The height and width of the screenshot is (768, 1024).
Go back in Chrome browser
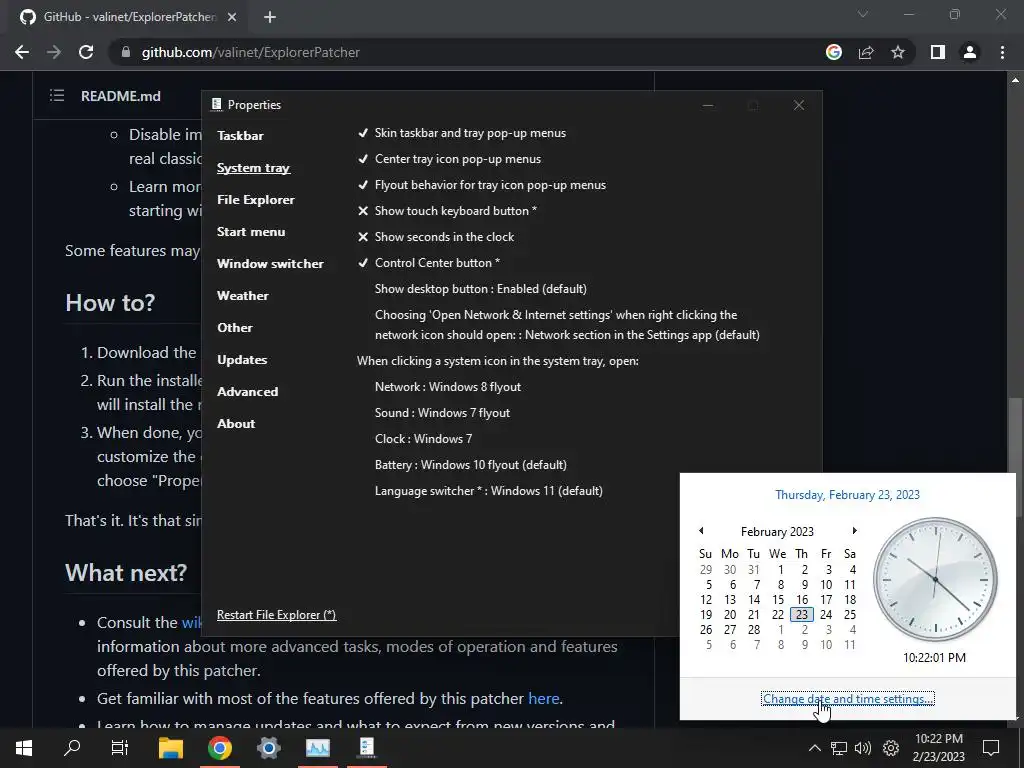click(22, 52)
